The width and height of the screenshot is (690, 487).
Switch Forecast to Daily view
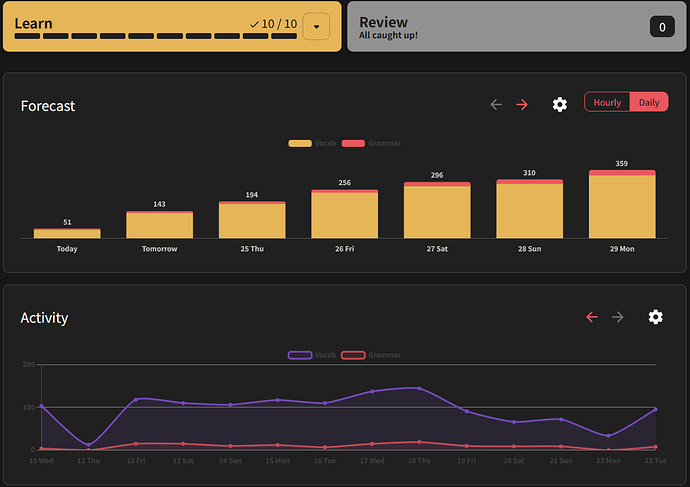649,102
